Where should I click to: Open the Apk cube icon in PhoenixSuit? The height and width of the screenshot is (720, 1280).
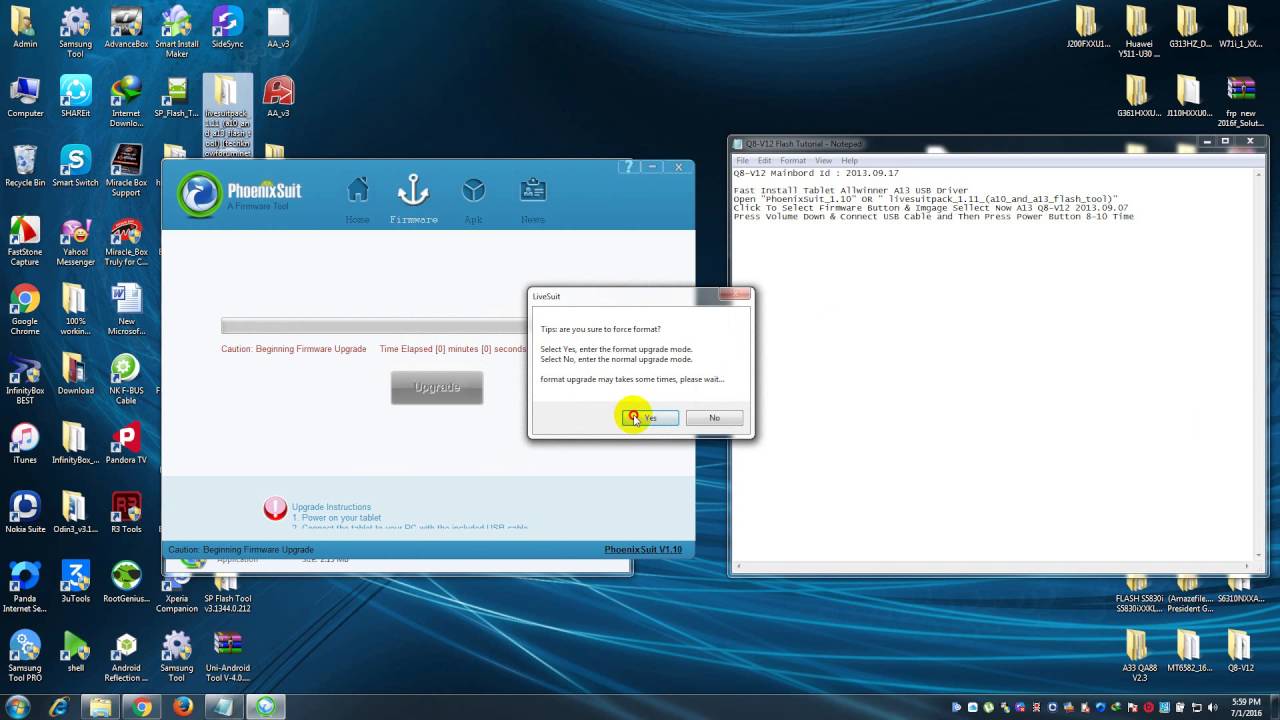click(x=473, y=190)
